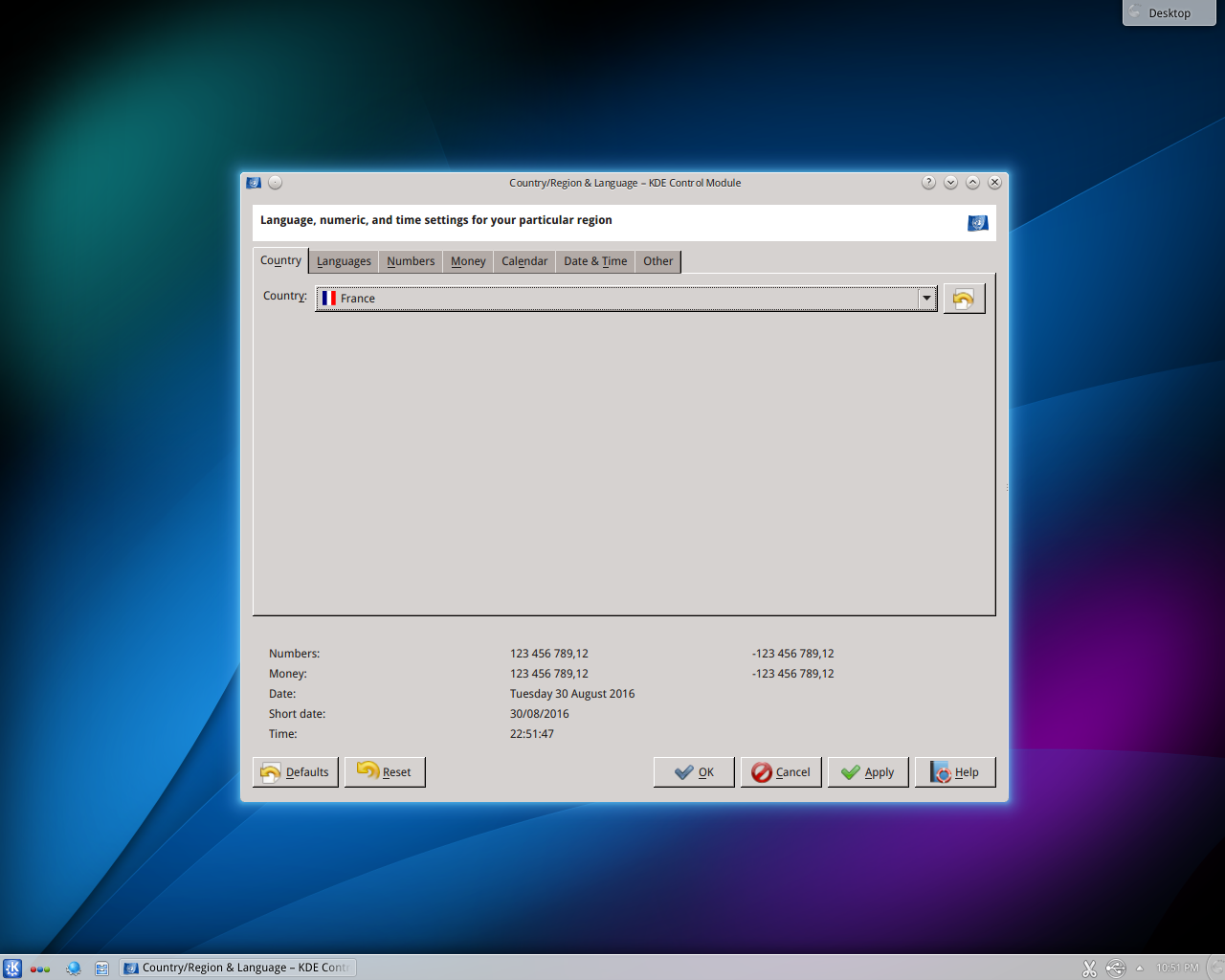Select the Date & Time tab

point(595,261)
